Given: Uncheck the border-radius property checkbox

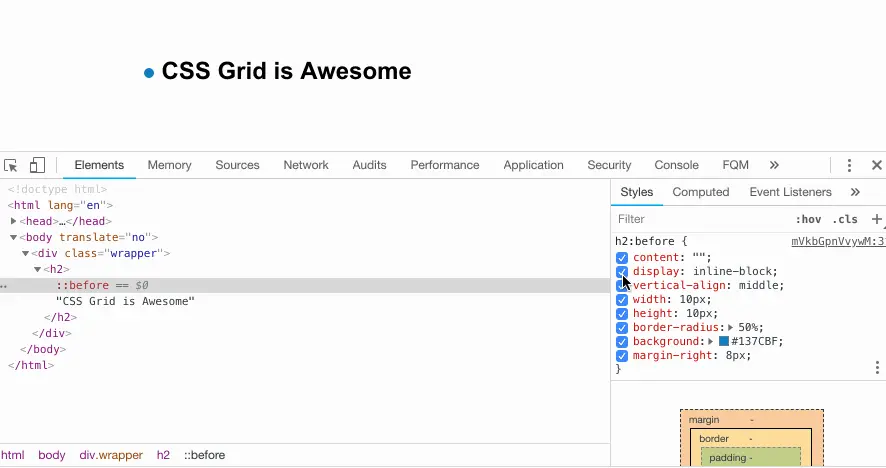Looking at the screenshot, I should point(622,328).
